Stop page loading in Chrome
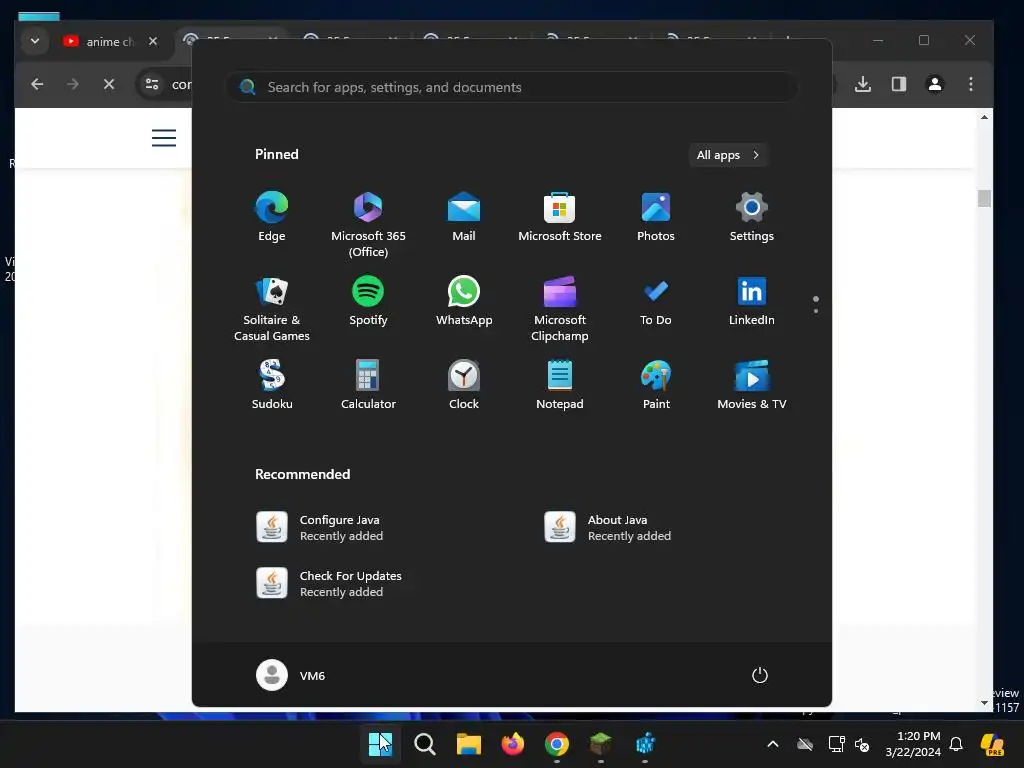The height and width of the screenshot is (768, 1024). coord(109,84)
